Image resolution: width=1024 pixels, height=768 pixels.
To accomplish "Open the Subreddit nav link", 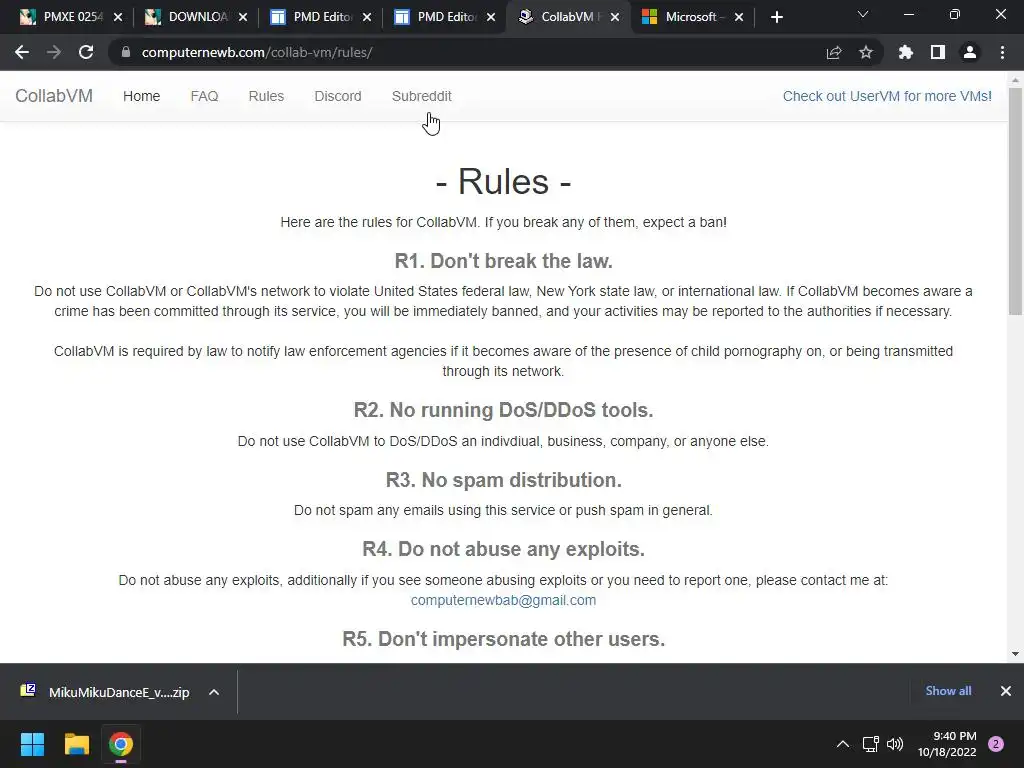I will (x=421, y=96).
